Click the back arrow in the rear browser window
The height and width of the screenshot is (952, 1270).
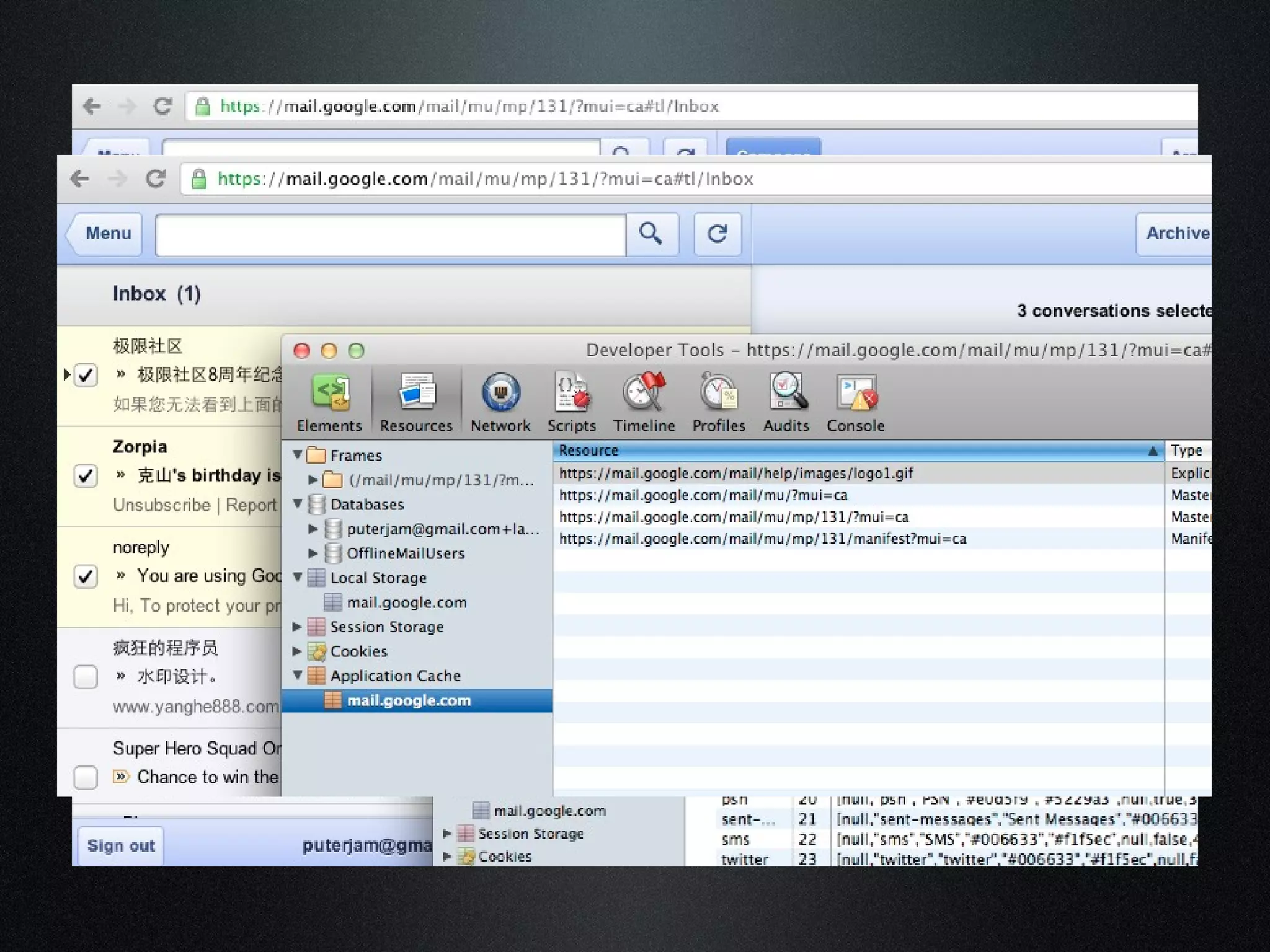[x=92, y=107]
